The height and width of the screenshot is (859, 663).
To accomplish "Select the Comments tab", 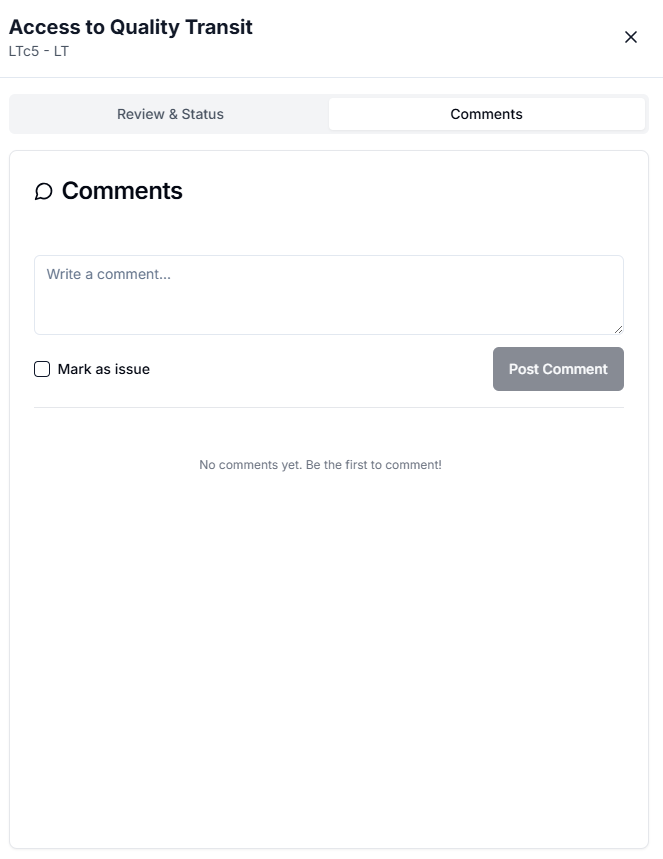I will (x=486, y=114).
